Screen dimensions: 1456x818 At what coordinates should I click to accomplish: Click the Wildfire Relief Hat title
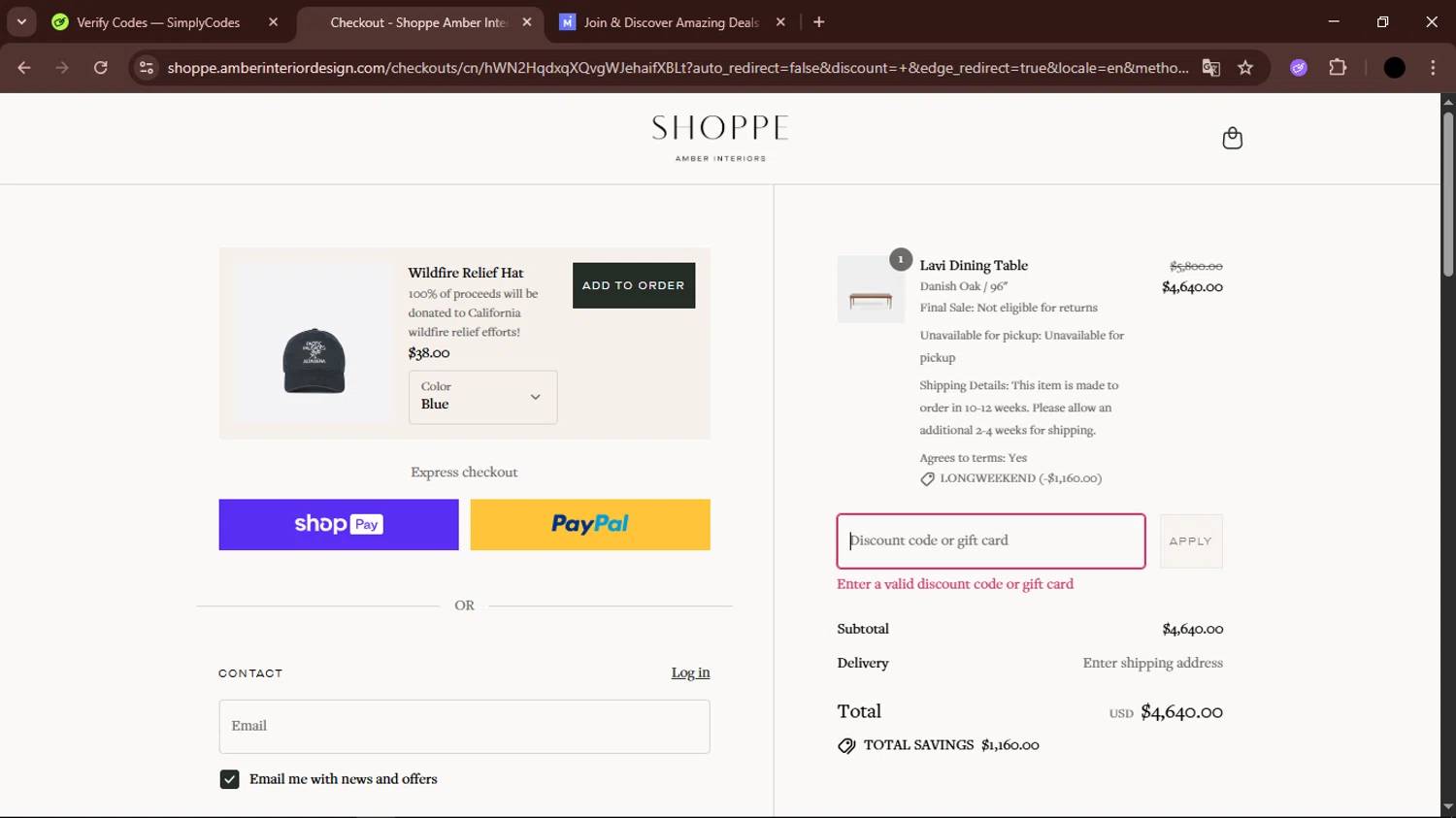[466, 273]
